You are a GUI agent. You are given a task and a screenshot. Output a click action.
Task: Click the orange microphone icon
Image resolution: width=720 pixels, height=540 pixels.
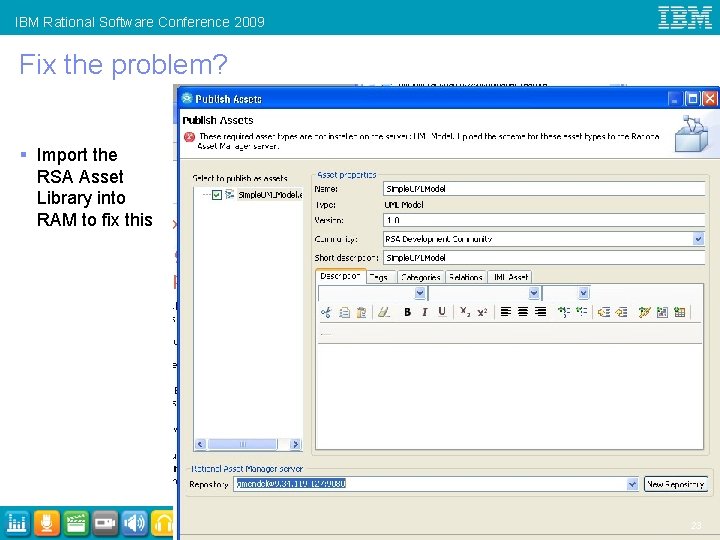pos(46,523)
